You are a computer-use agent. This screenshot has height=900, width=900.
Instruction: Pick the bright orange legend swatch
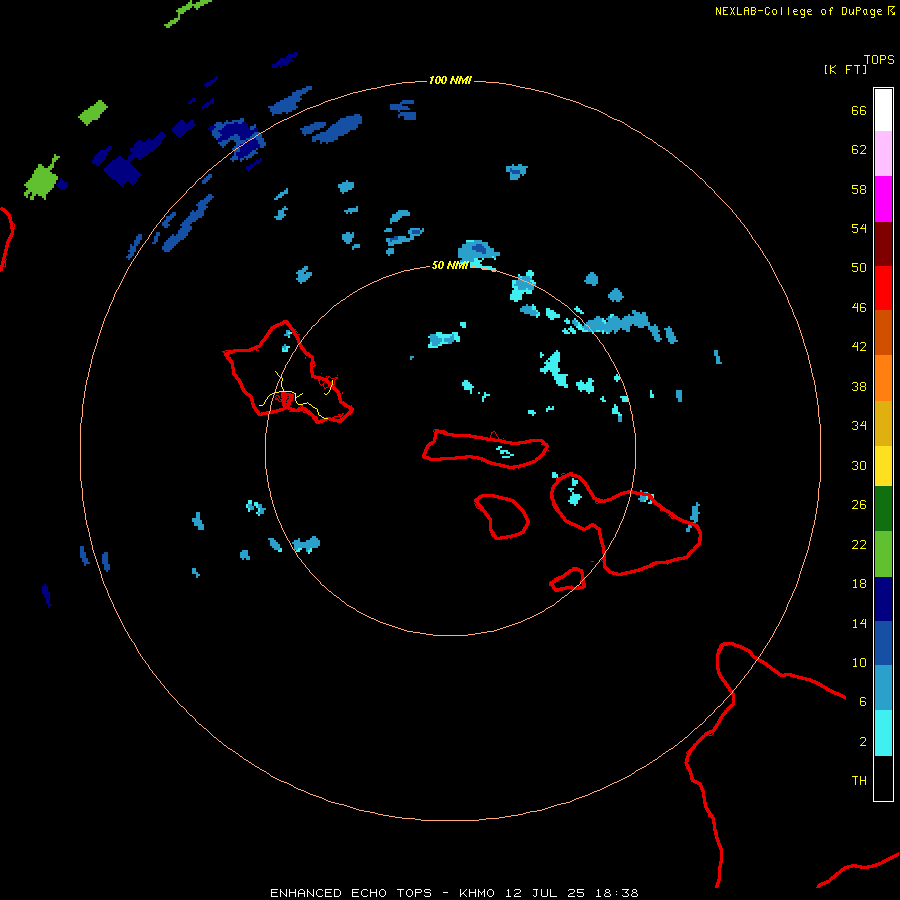[883, 378]
